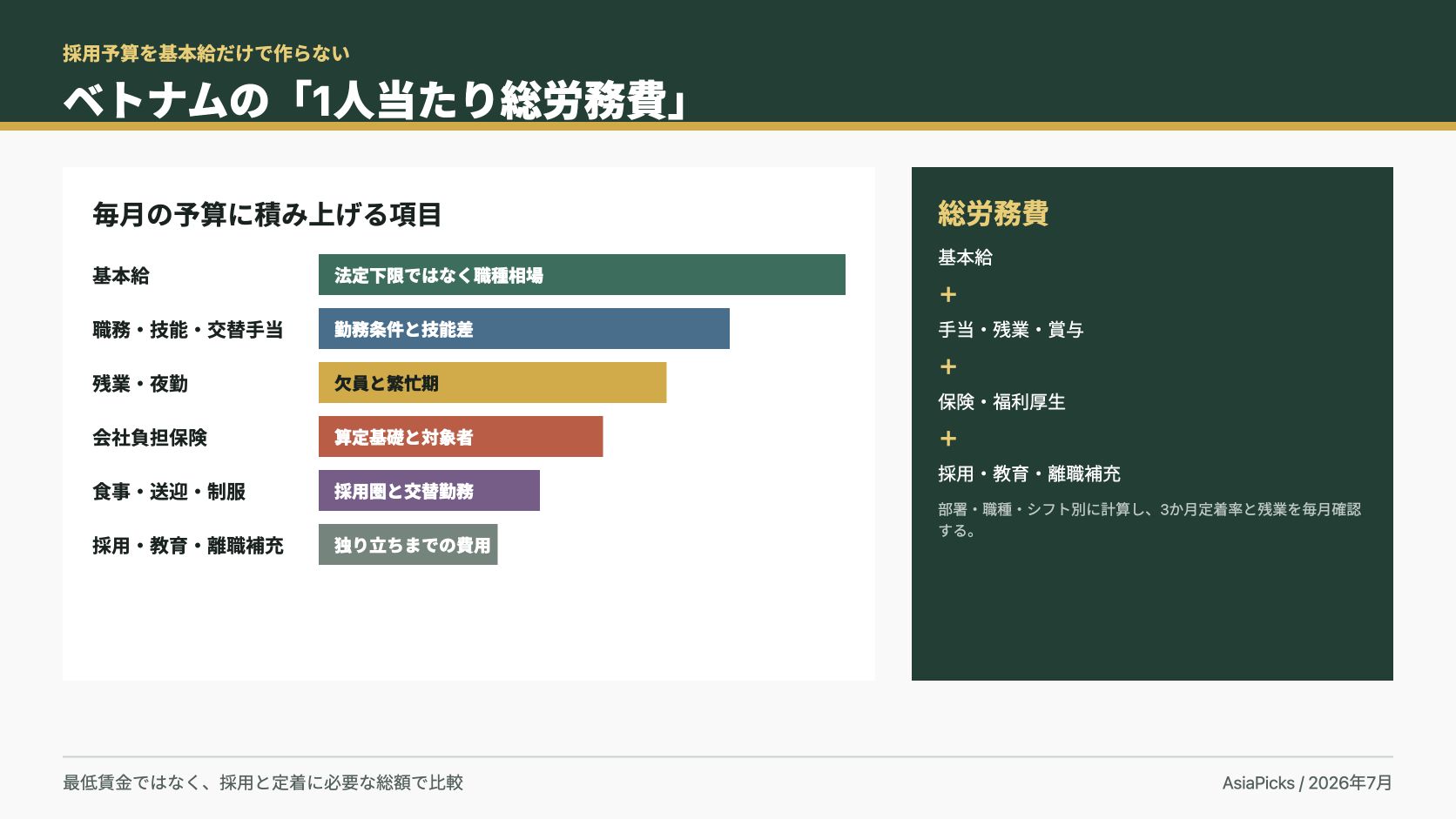
Task: Select the yellow 総労務費 panel heading
Action: tap(994, 213)
